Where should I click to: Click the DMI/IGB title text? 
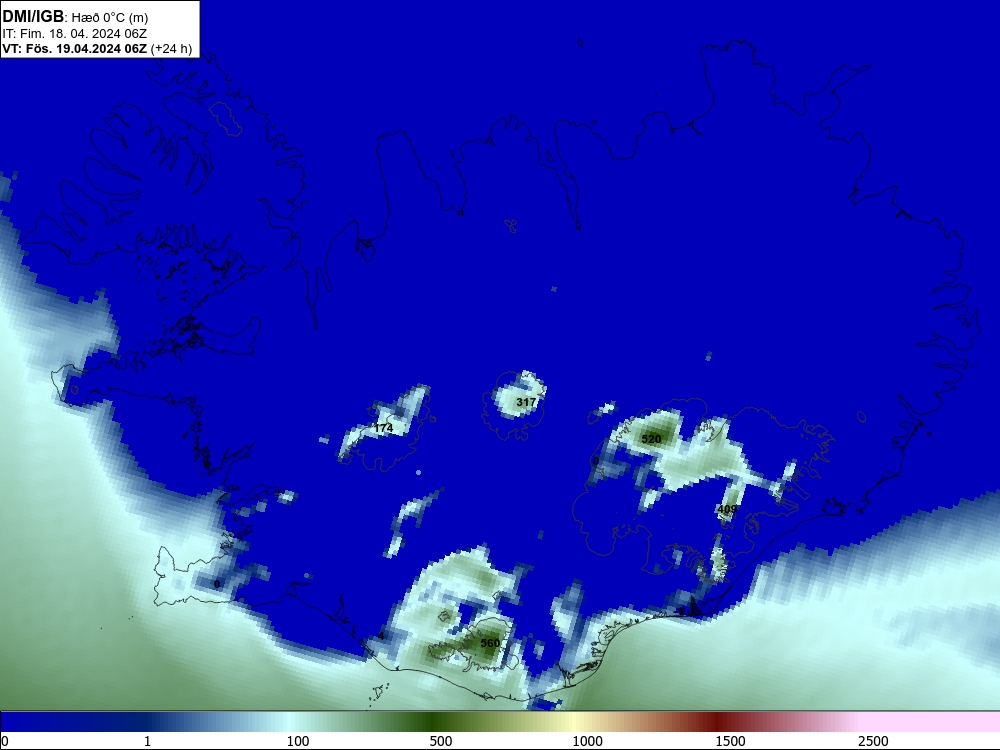click(x=33, y=16)
